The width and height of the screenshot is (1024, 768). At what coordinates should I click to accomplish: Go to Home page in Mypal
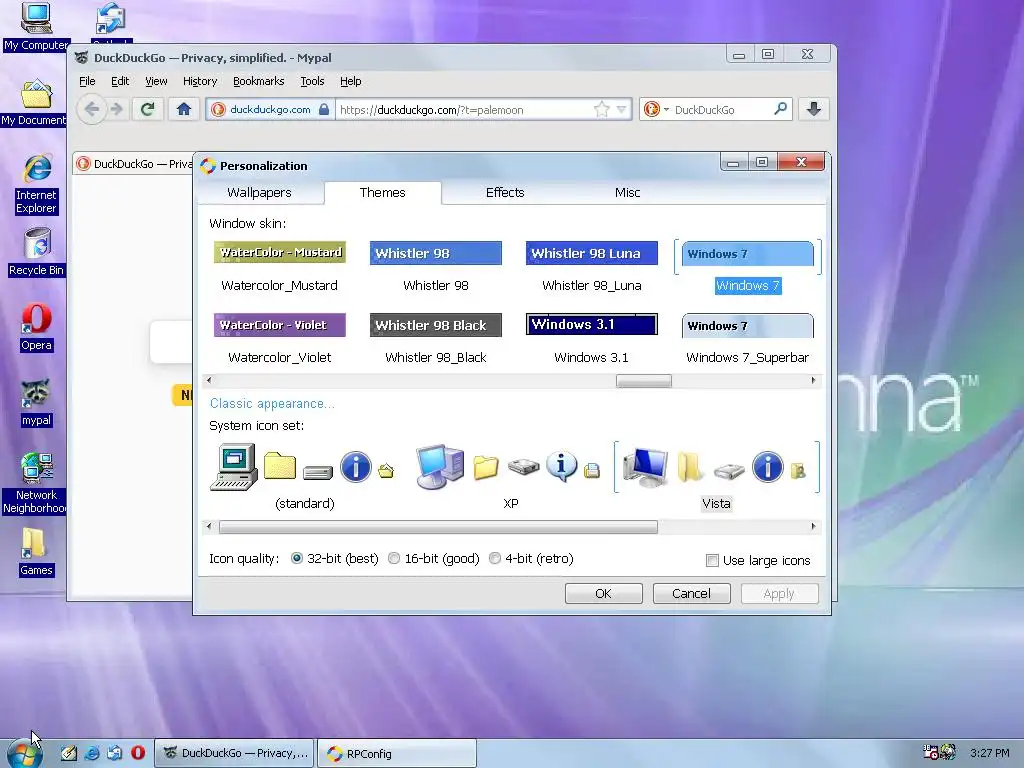[184, 109]
